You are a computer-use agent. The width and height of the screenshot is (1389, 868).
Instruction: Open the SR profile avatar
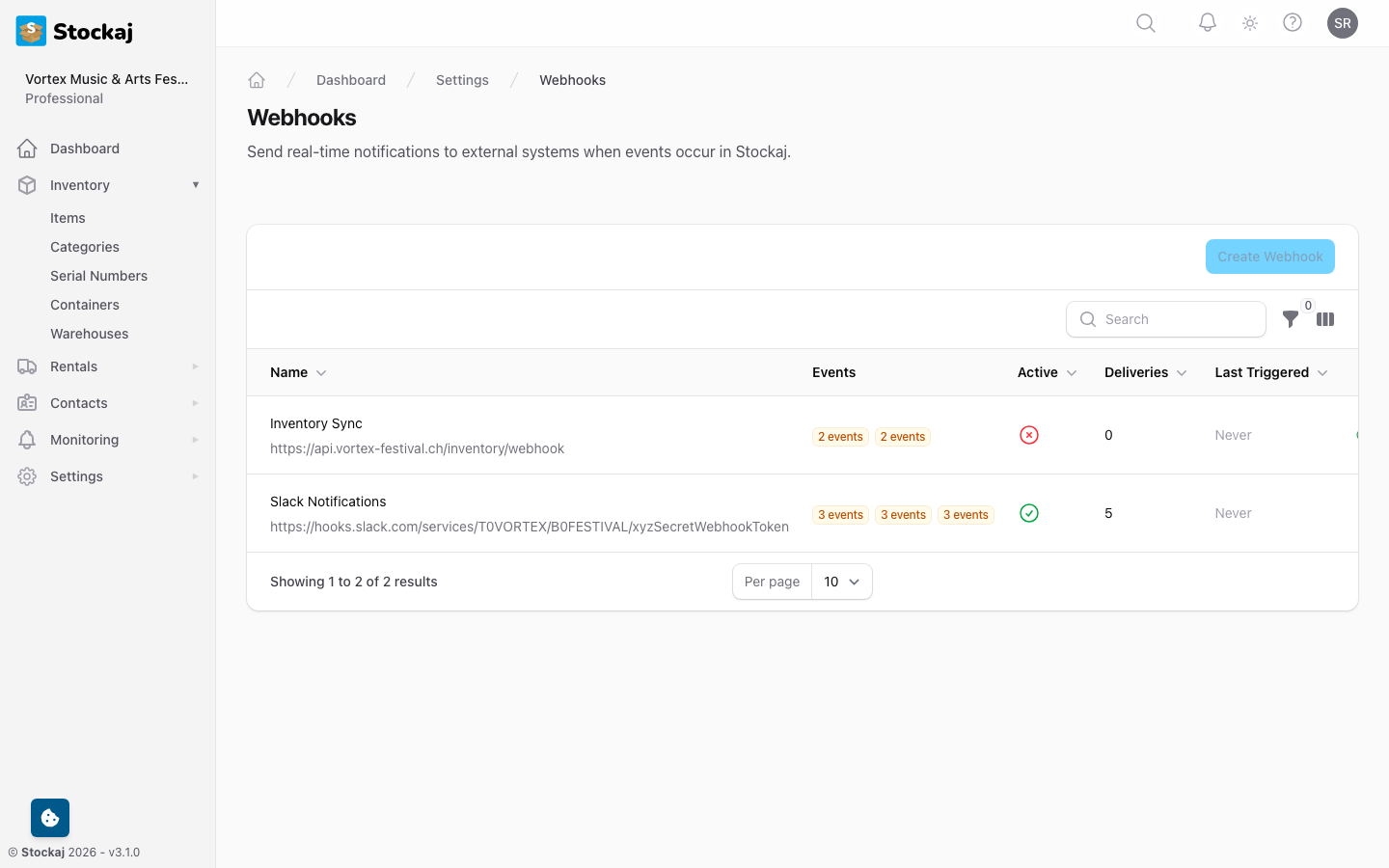1343,22
